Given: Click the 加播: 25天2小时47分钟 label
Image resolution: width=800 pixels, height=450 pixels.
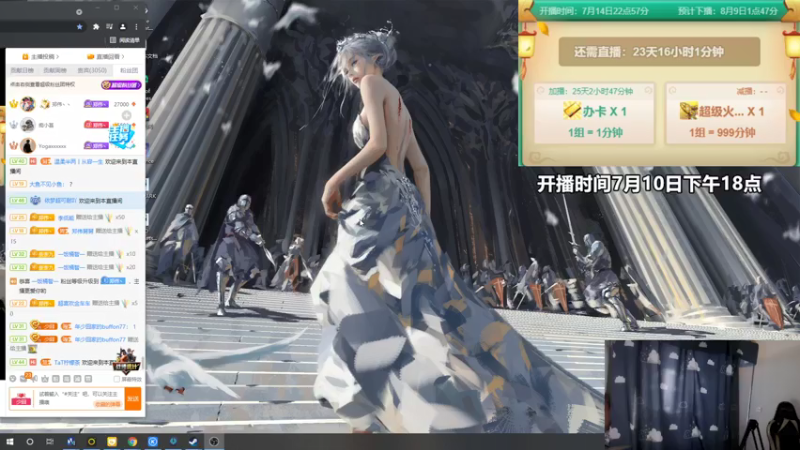Looking at the screenshot, I should click(591, 91).
